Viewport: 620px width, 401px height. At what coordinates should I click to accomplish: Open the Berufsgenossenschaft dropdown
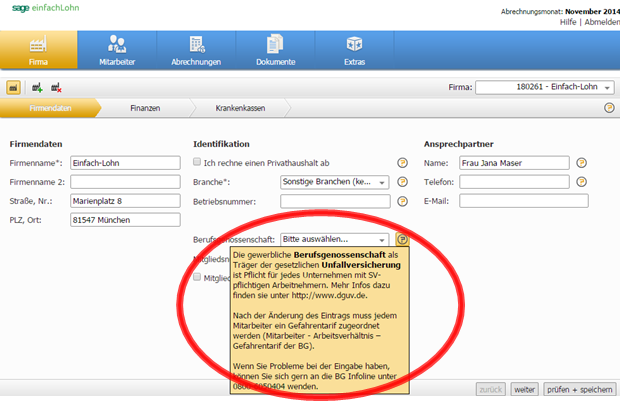[335, 239]
